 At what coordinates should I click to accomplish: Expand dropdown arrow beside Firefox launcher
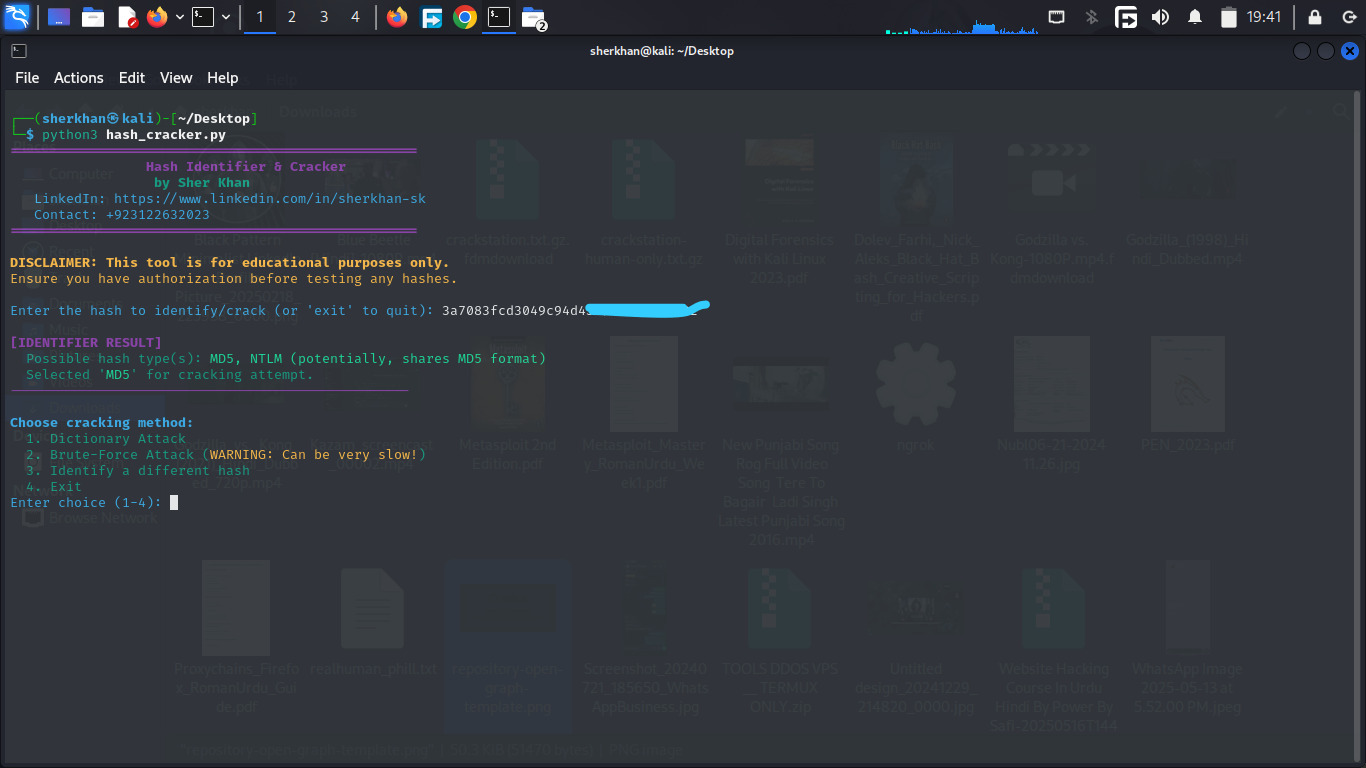[x=180, y=17]
